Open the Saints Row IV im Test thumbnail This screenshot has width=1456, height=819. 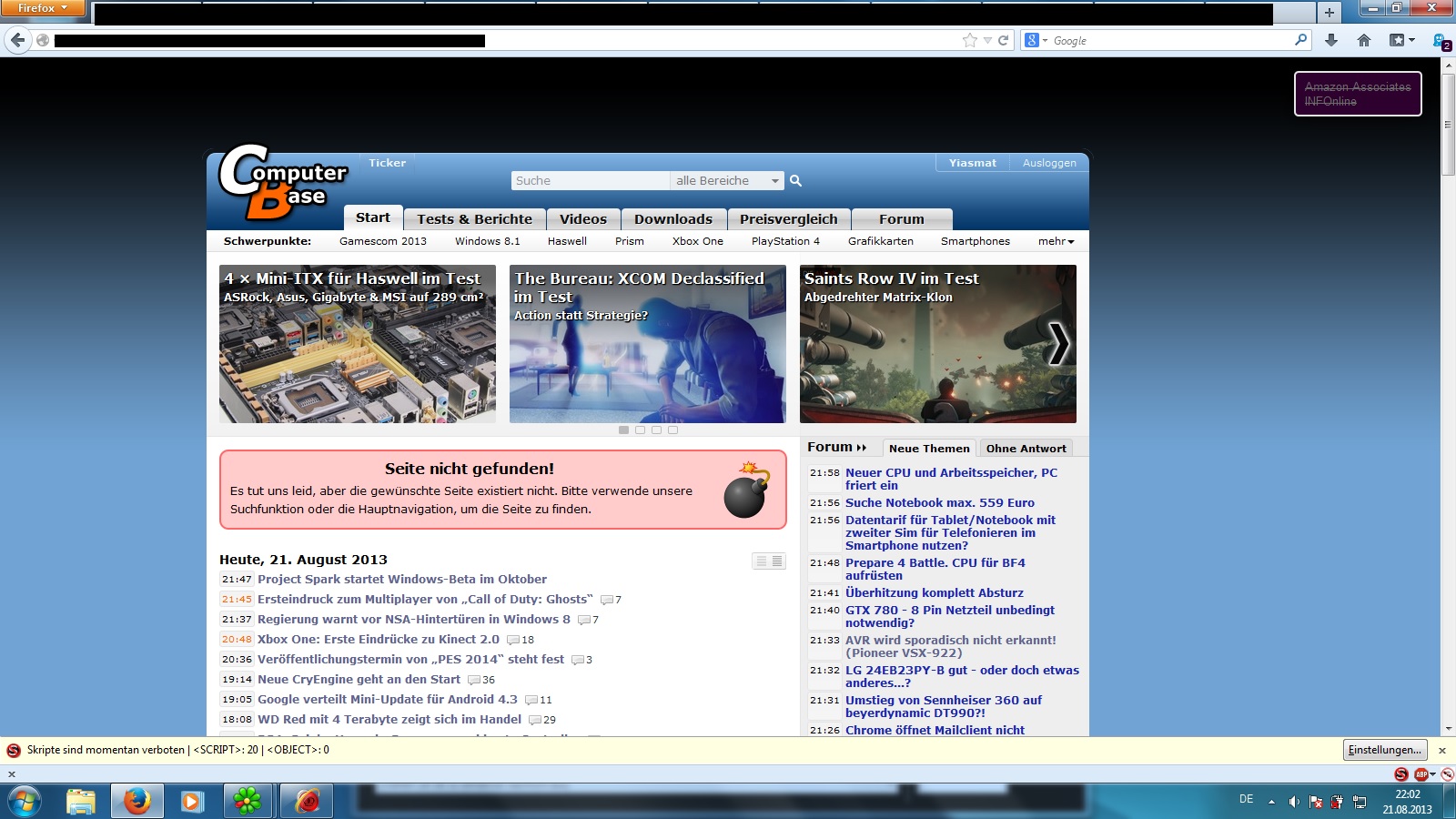click(x=938, y=344)
